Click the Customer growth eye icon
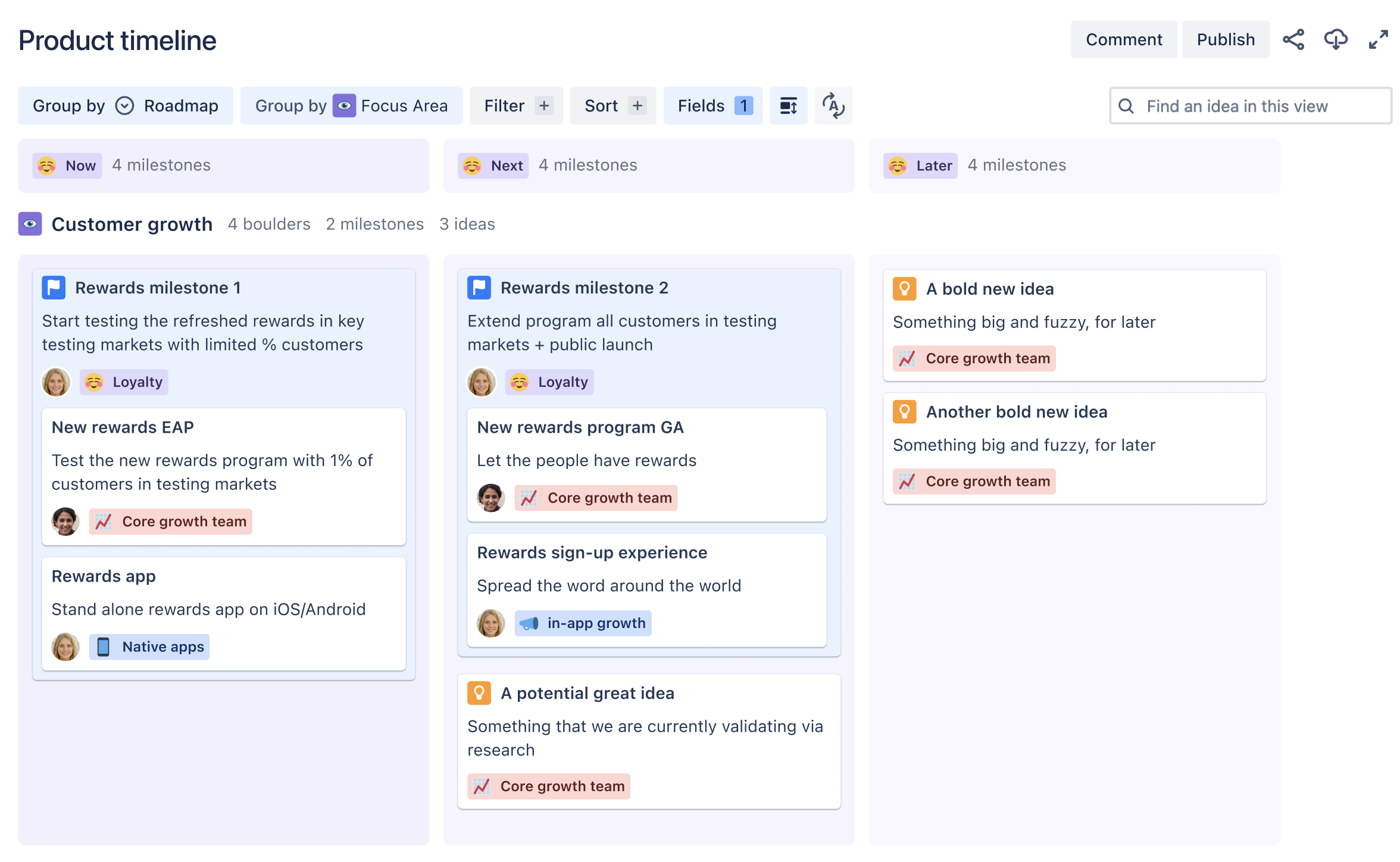Viewport: 1400px width, 862px height. [30, 224]
